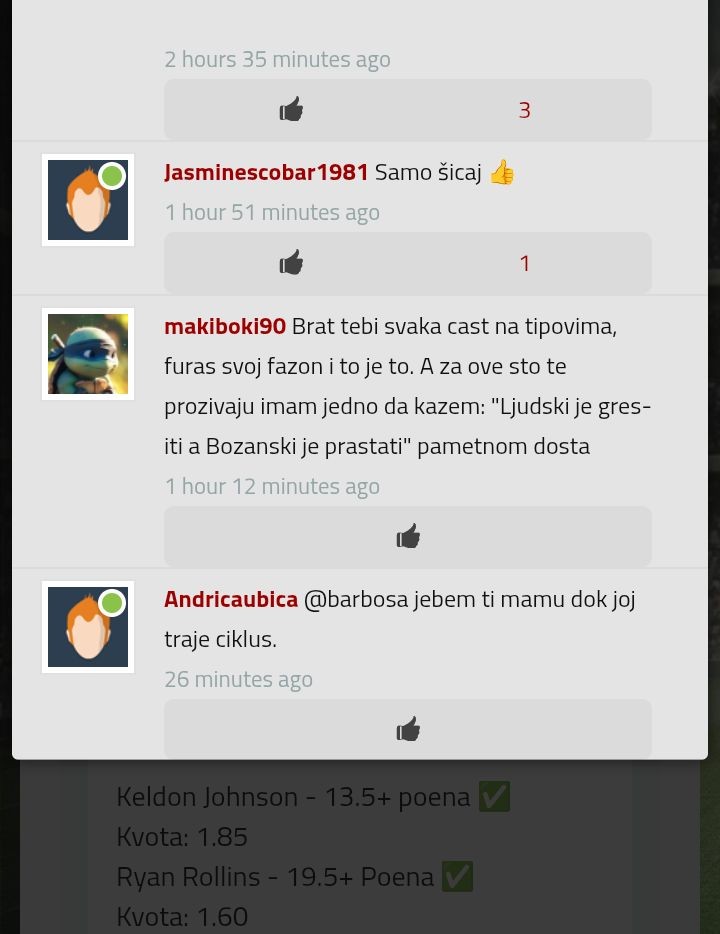This screenshot has height=934, width=720.
Task: Click the green online dot on Jasminescobar1981's avatar
Action: tap(112, 176)
